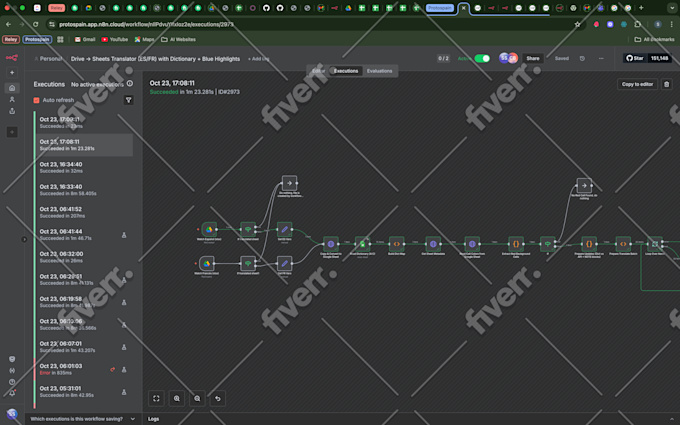Open the three-dot workflow options menu
This screenshot has height=425, width=680.
(601, 59)
